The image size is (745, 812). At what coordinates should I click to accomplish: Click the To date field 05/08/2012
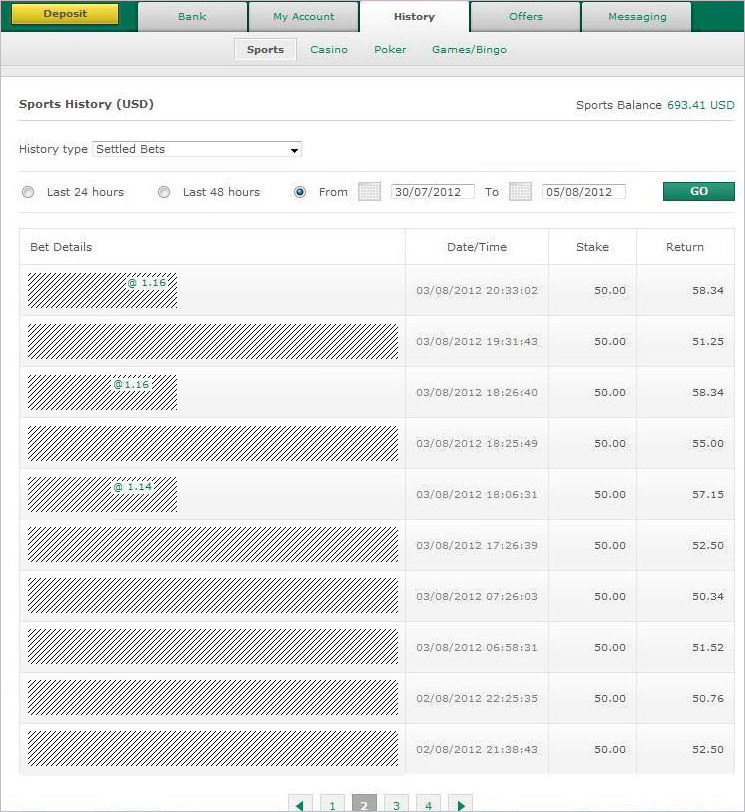coord(583,192)
